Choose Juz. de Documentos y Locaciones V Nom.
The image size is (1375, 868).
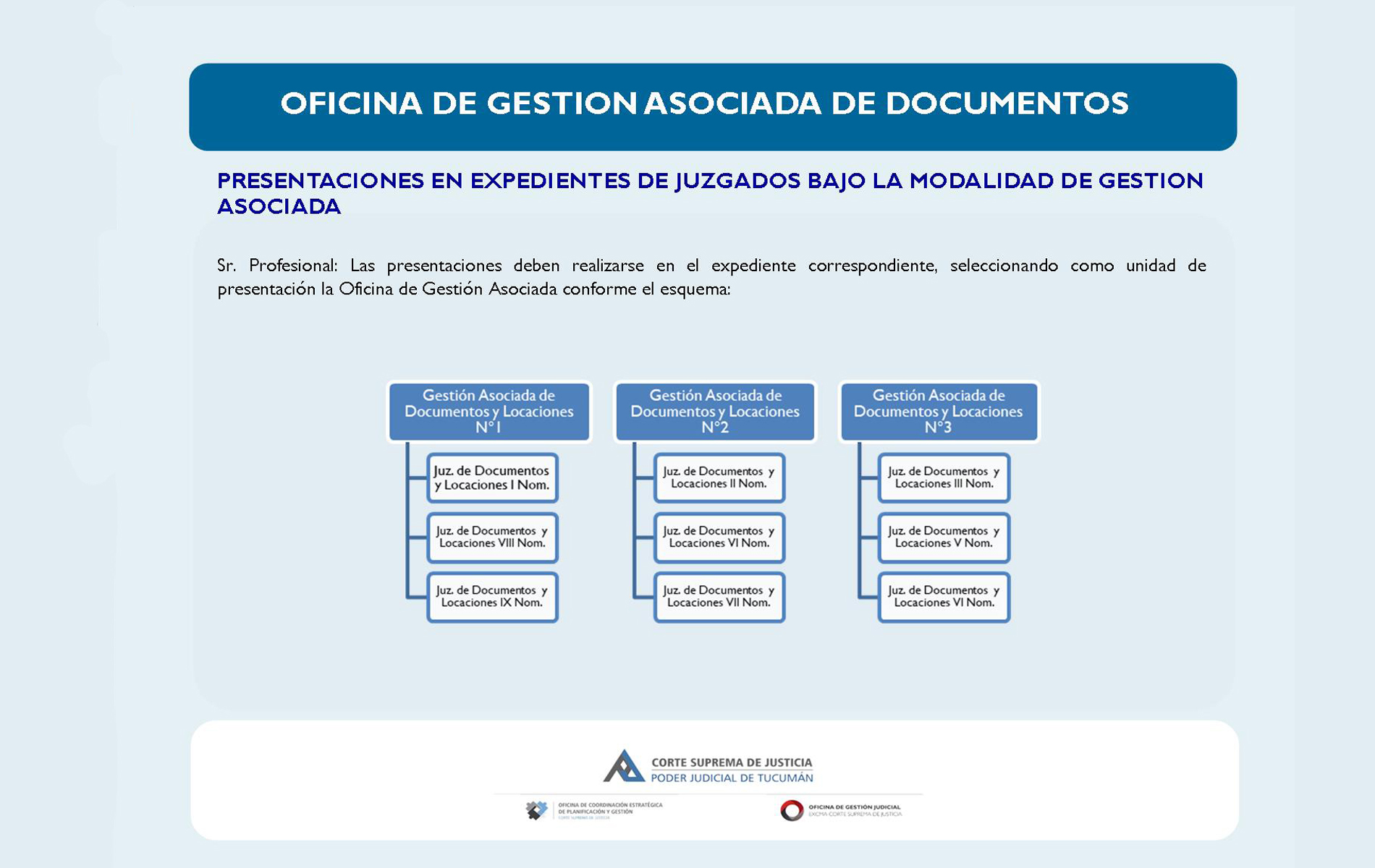[x=944, y=537]
